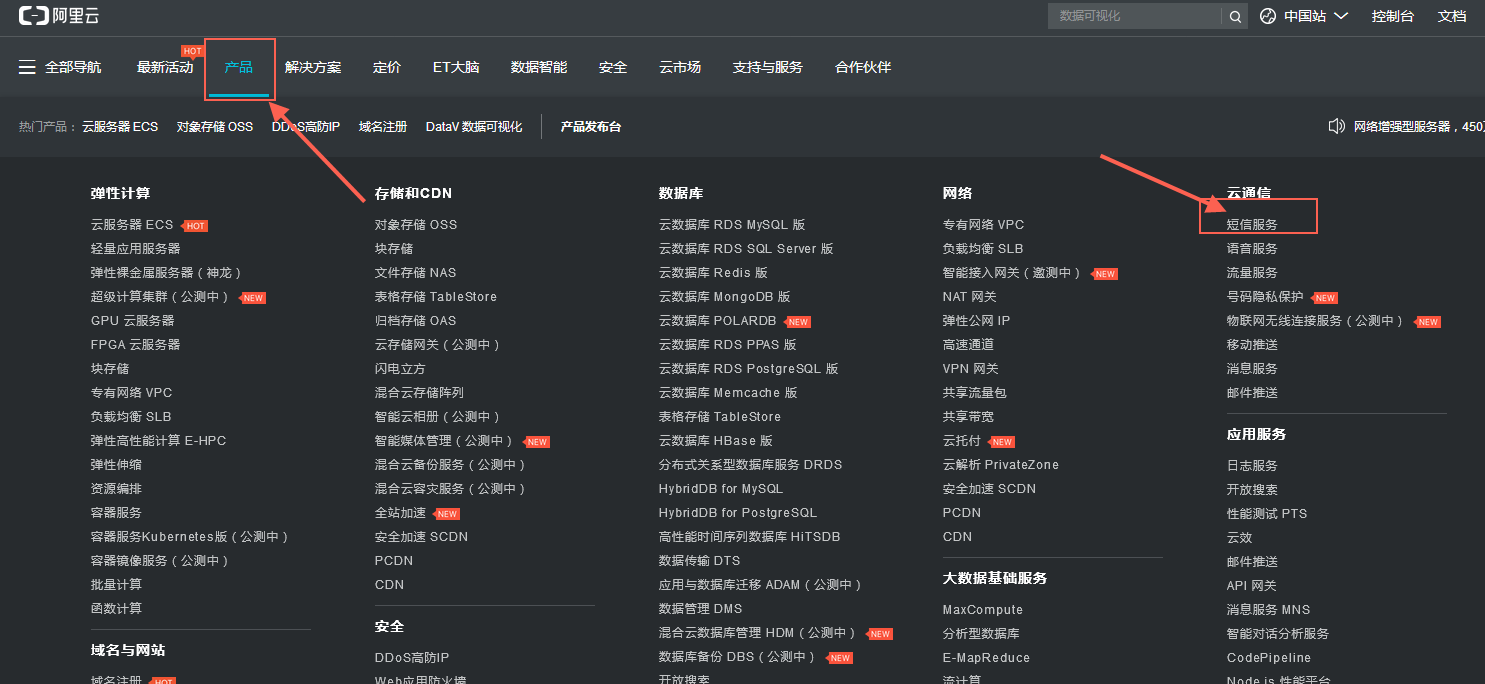Open 数据管理 DMS link

701,609
